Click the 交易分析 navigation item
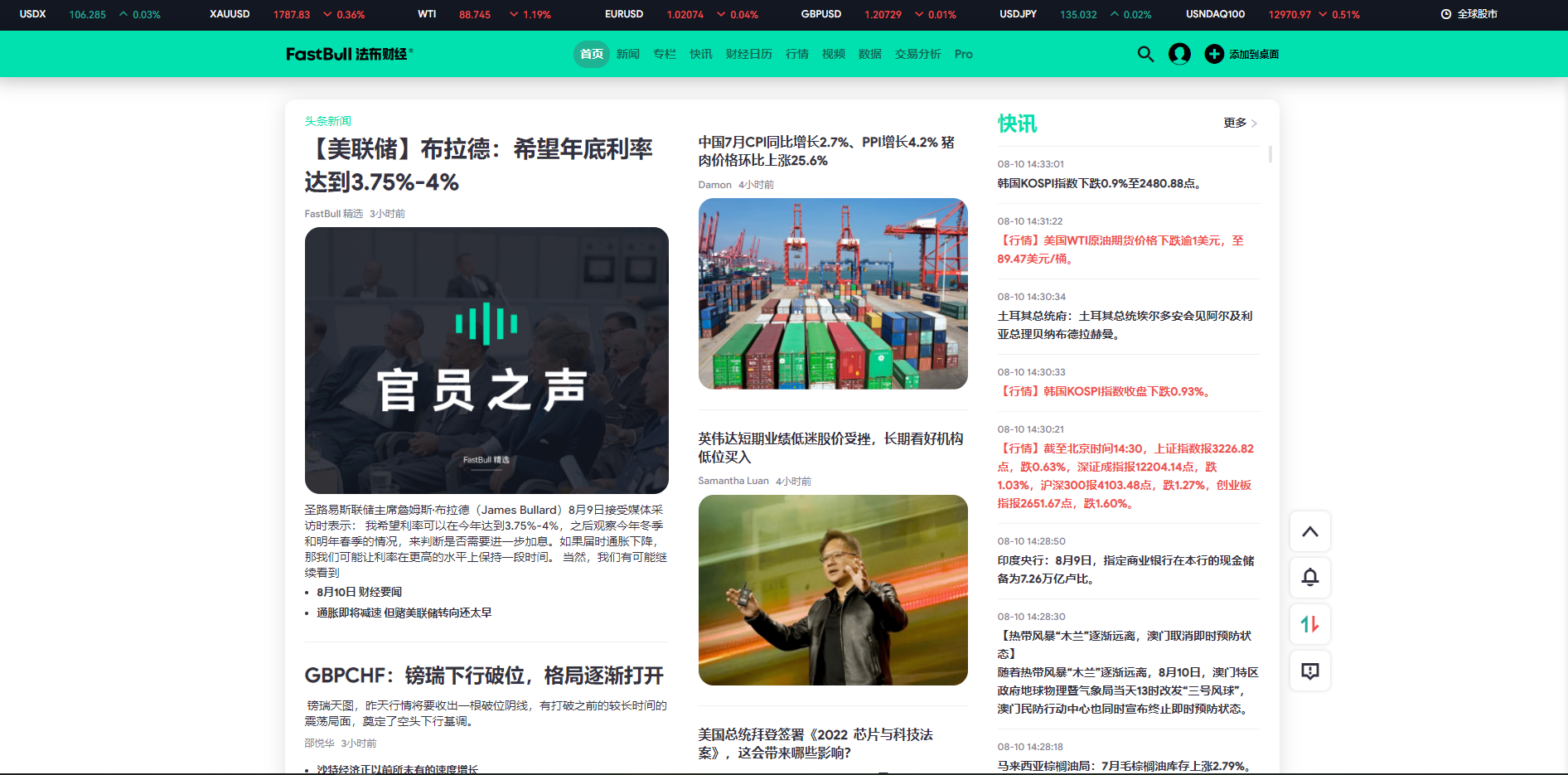The width and height of the screenshot is (1568, 775). (x=917, y=54)
